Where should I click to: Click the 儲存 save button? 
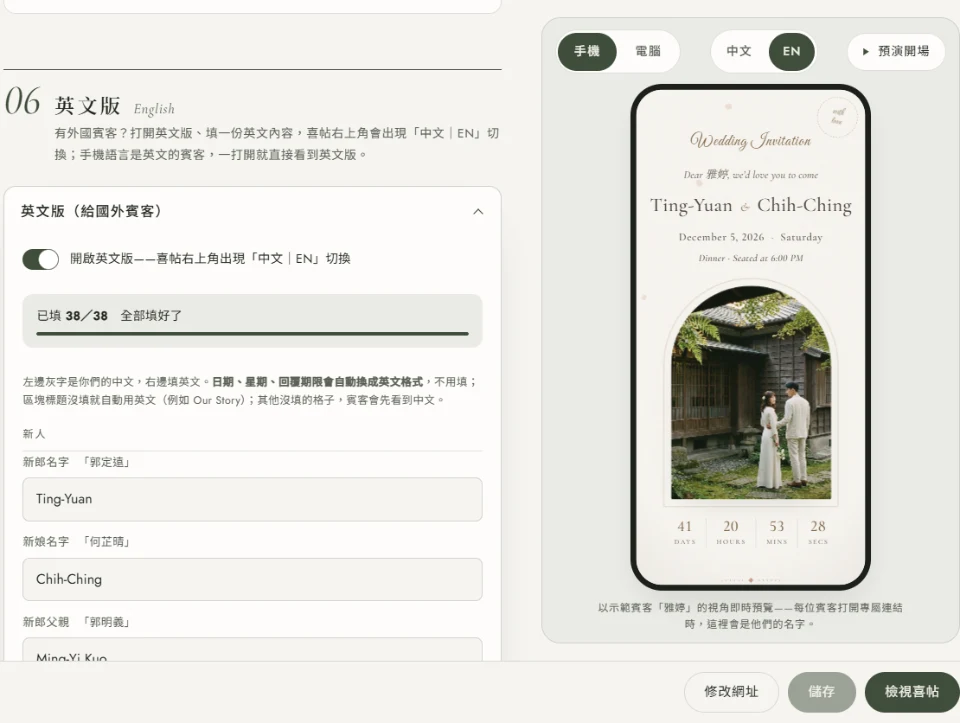(822, 692)
